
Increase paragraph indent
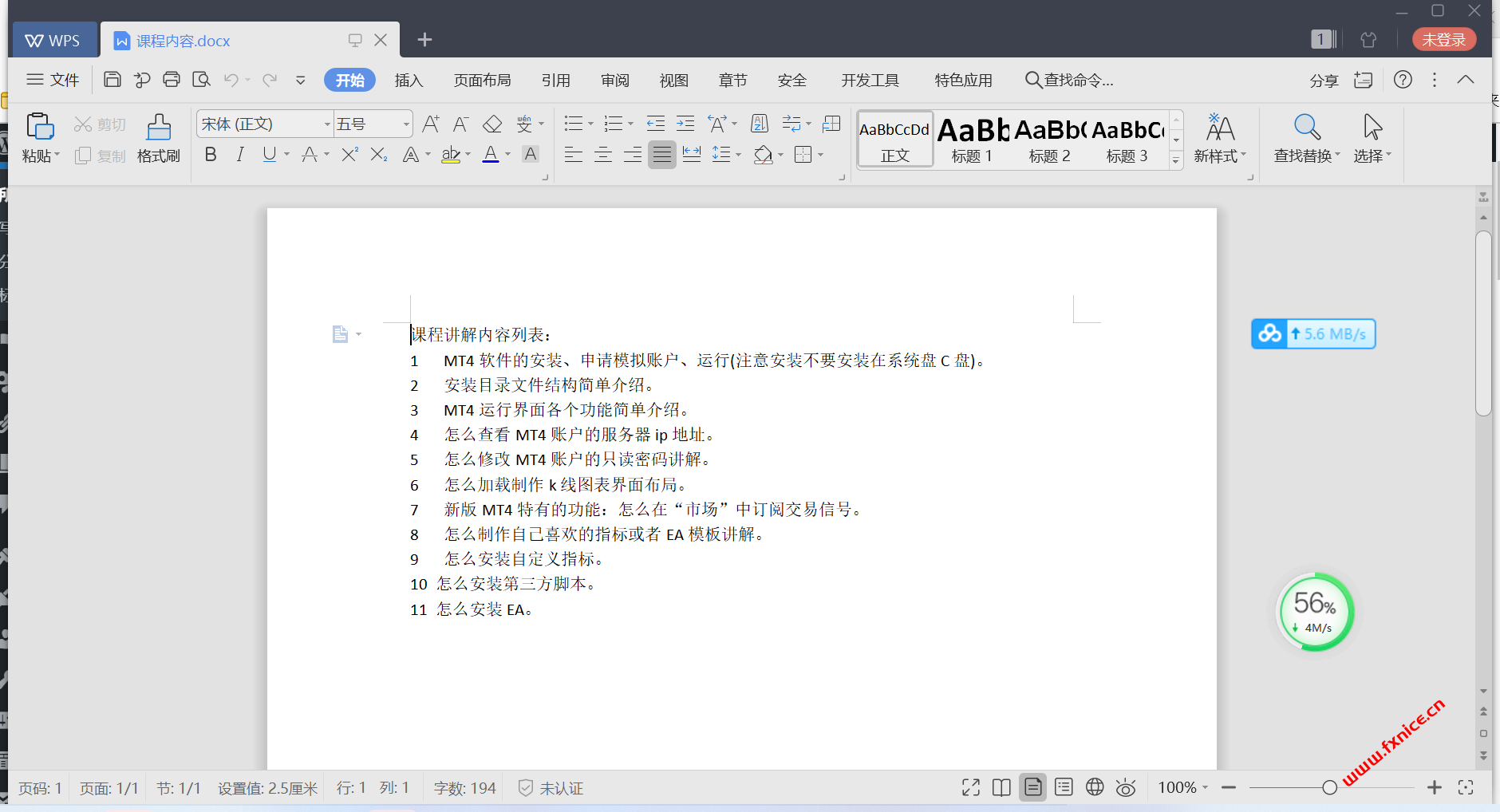(x=685, y=124)
